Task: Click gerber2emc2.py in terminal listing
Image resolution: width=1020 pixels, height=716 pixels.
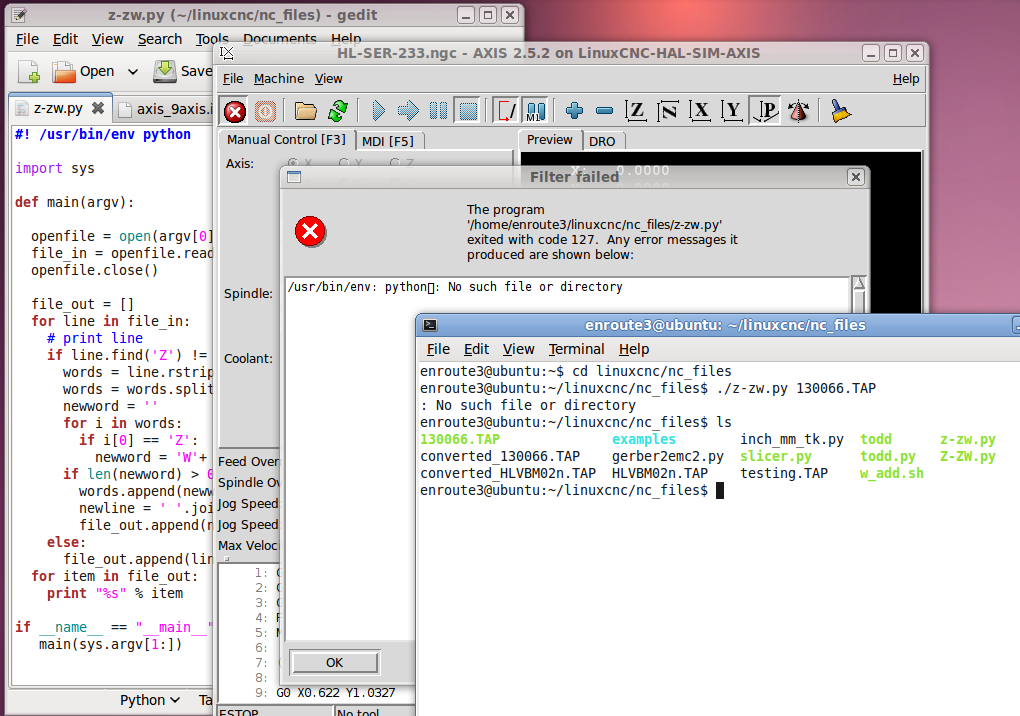Action: [x=667, y=457]
